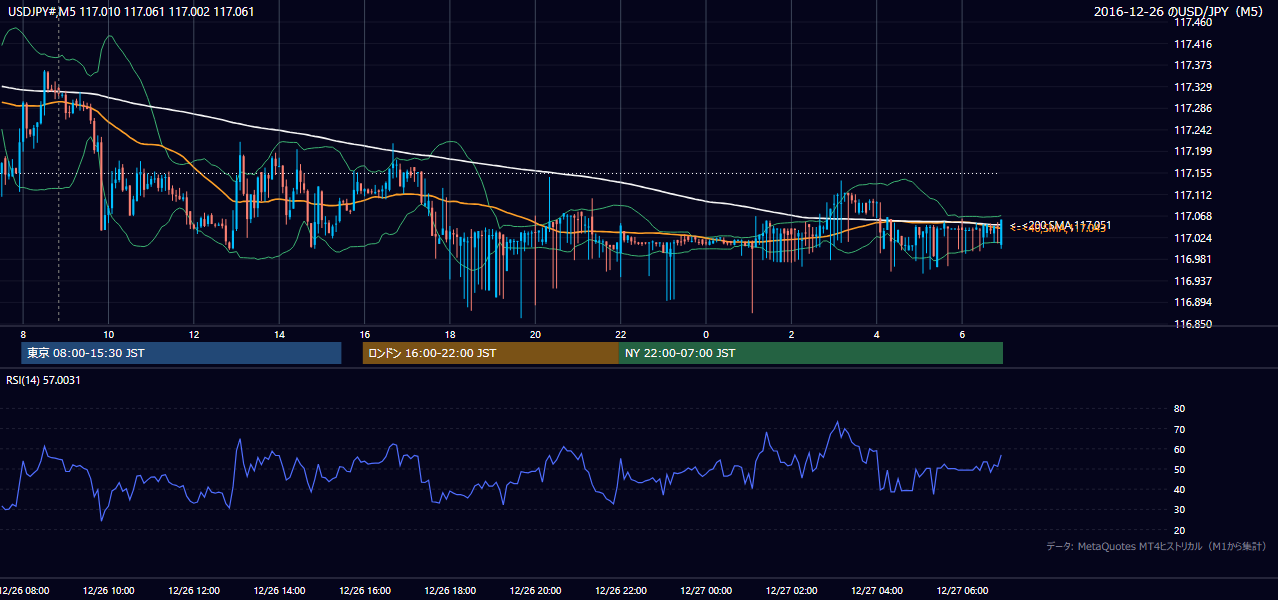Image resolution: width=1278 pixels, height=600 pixels.
Task: Click hour tick 4 on chart time axis
Action: pos(877,334)
